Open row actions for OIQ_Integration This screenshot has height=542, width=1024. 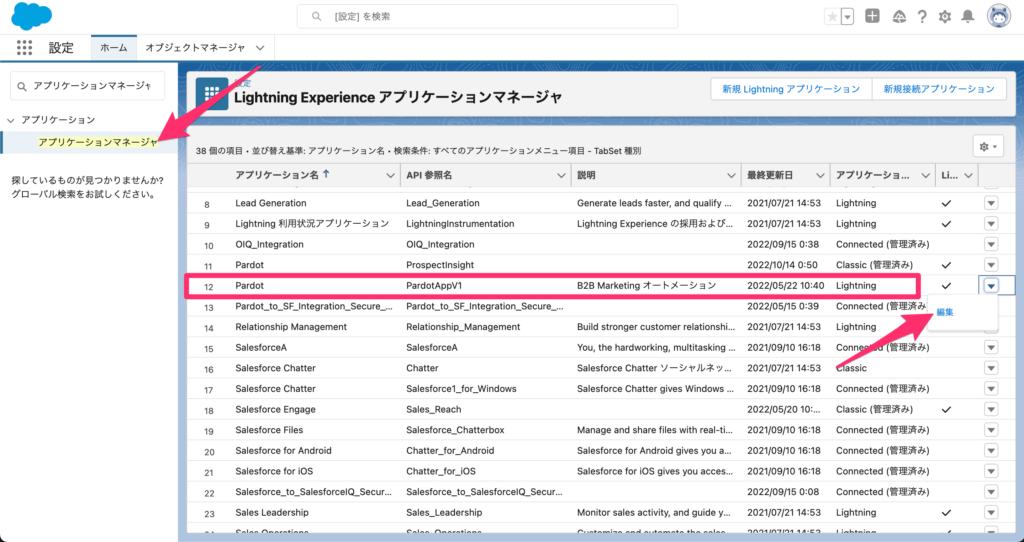(x=991, y=244)
